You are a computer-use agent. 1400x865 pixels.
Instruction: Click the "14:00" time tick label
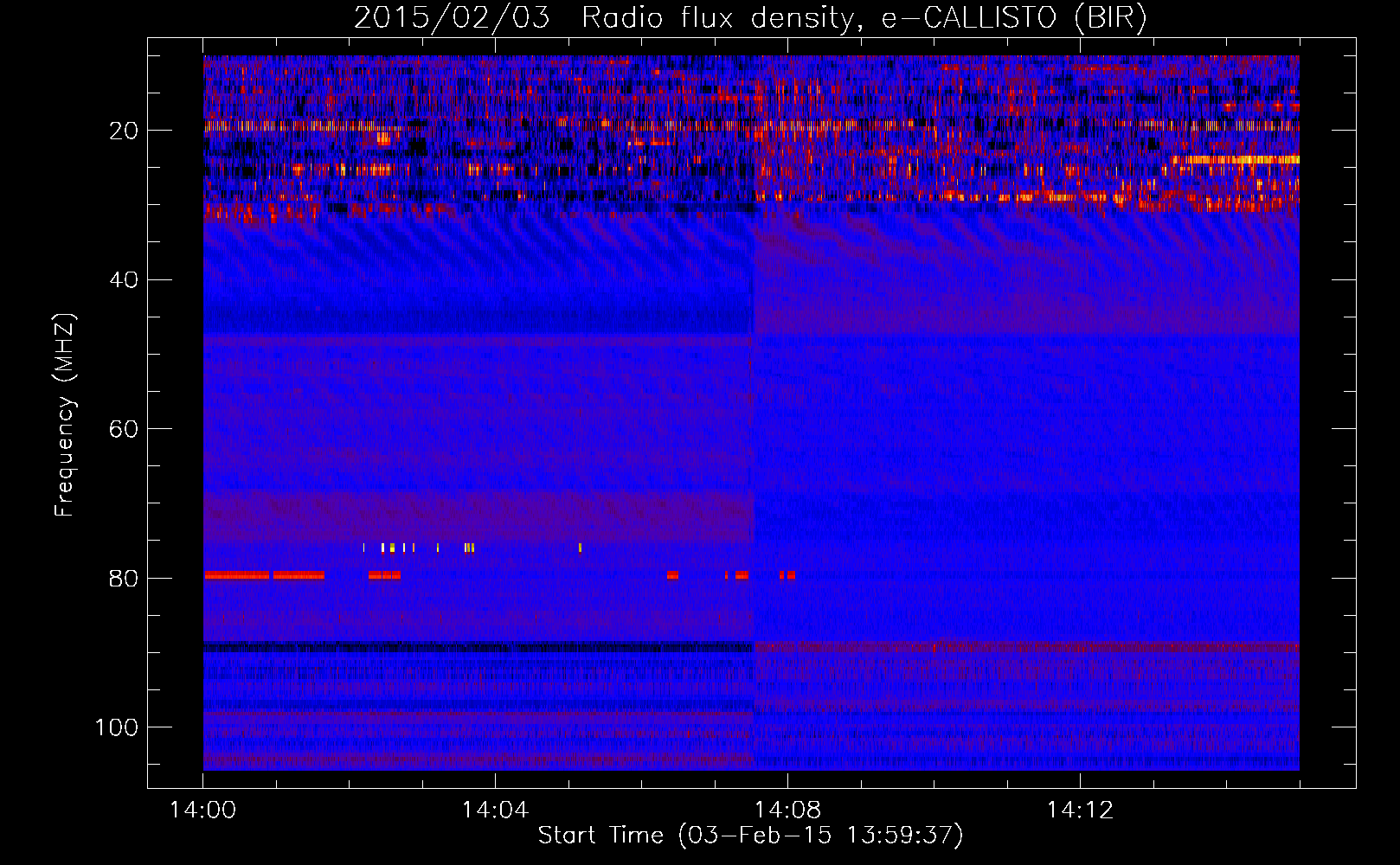tap(203, 811)
